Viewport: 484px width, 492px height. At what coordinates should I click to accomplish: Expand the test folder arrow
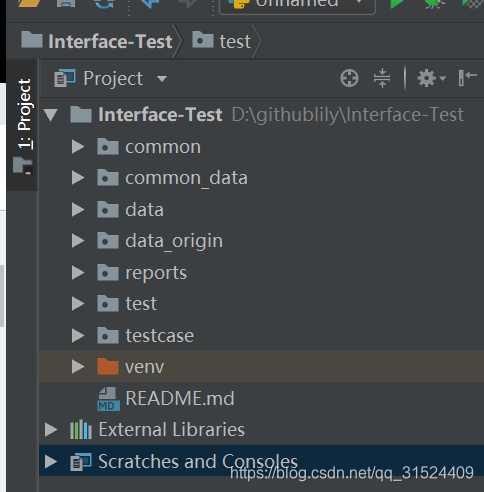tap(78, 304)
